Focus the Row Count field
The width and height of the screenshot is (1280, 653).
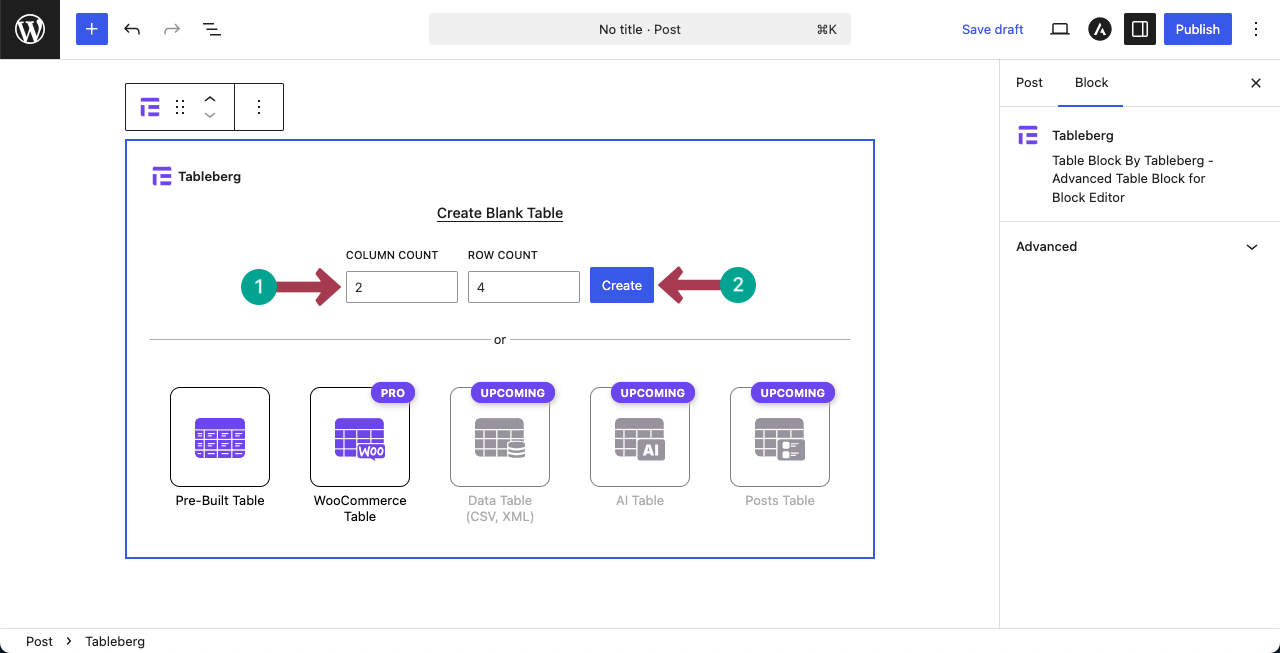coord(524,287)
